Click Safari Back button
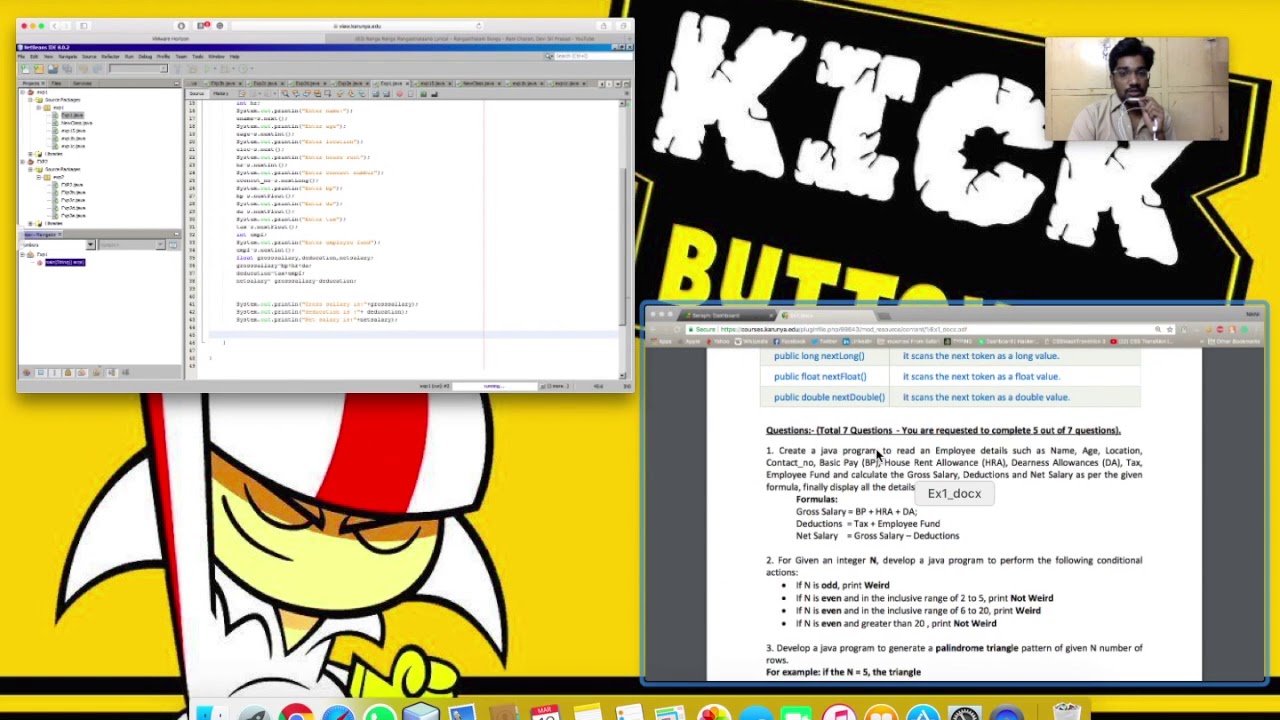Viewport: 1280px width, 720px height. point(54,26)
